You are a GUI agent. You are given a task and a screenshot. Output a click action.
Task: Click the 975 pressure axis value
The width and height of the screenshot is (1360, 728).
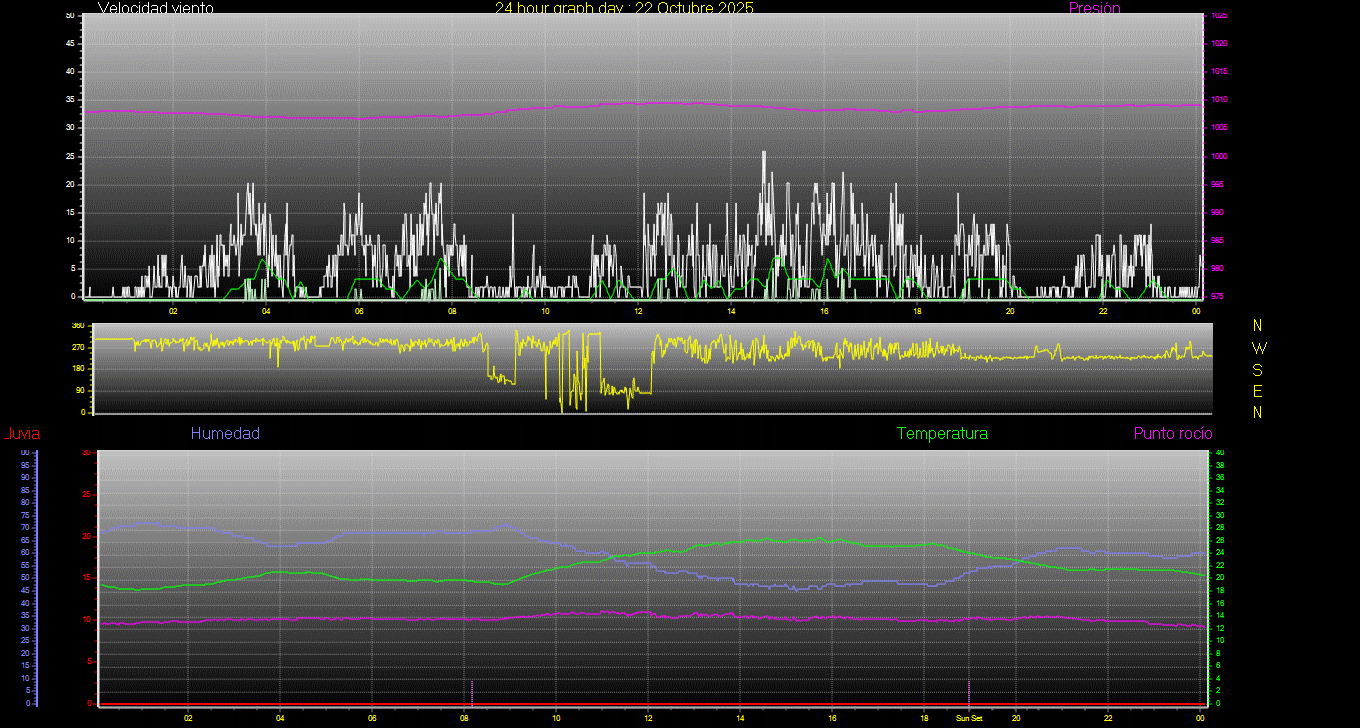tap(1219, 297)
